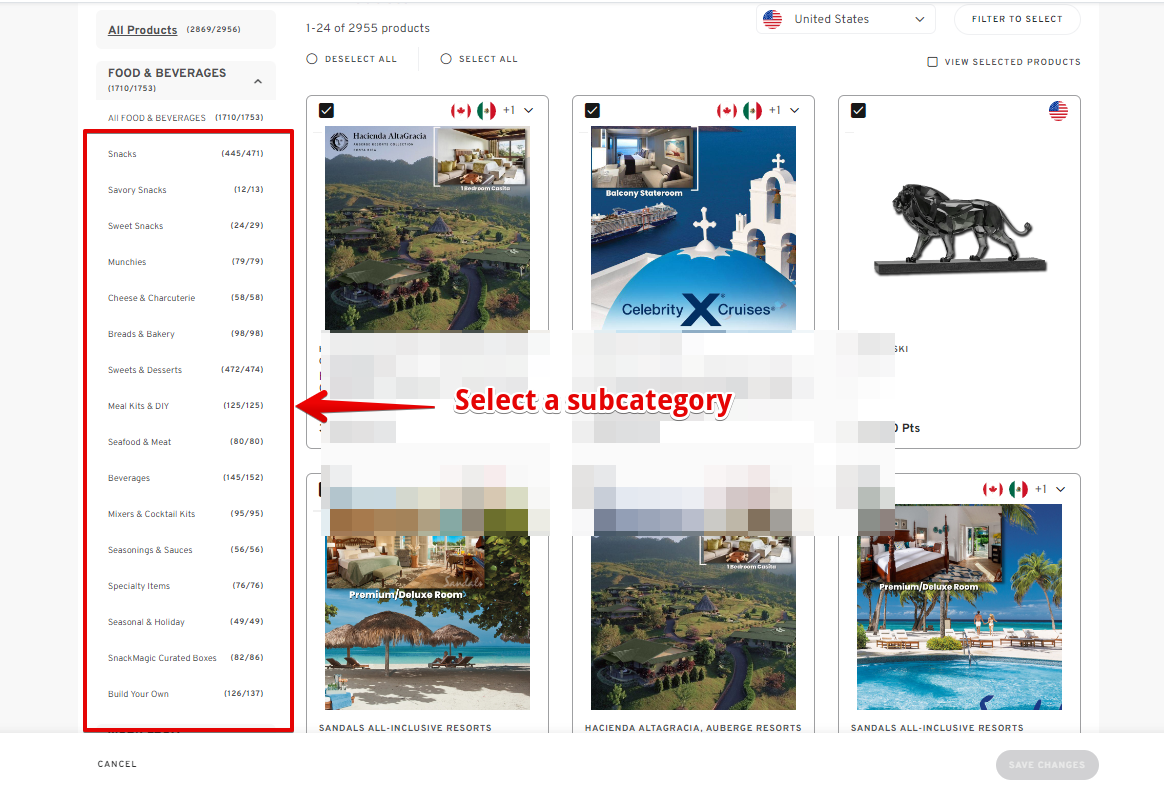Click the Filter to Select button

1016,19
